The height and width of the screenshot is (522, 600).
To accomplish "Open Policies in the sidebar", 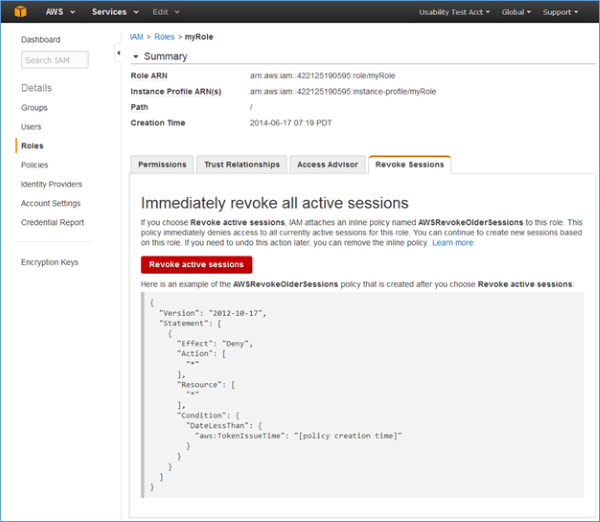I will point(34,165).
